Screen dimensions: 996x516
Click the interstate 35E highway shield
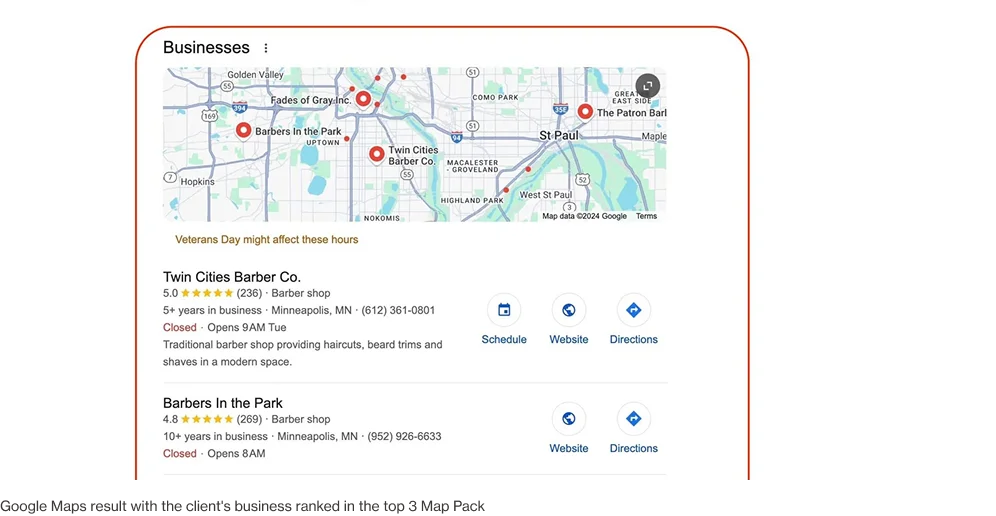click(560, 108)
